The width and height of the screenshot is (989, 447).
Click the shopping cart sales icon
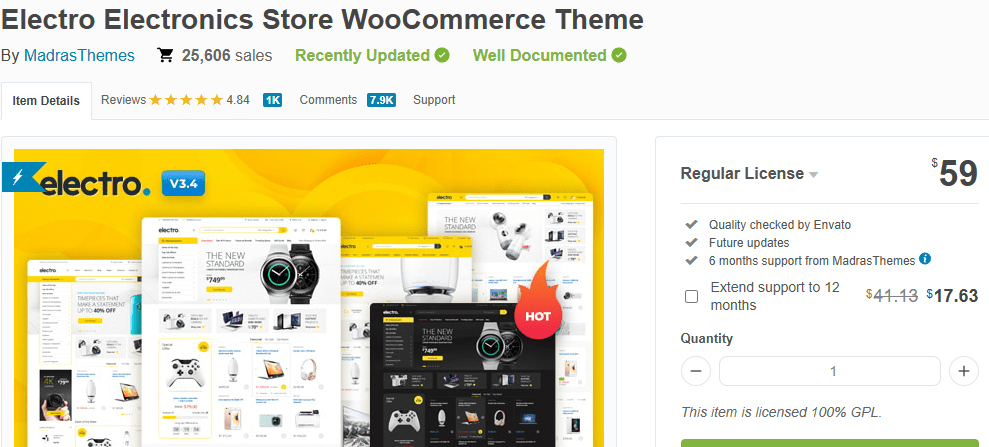165,55
